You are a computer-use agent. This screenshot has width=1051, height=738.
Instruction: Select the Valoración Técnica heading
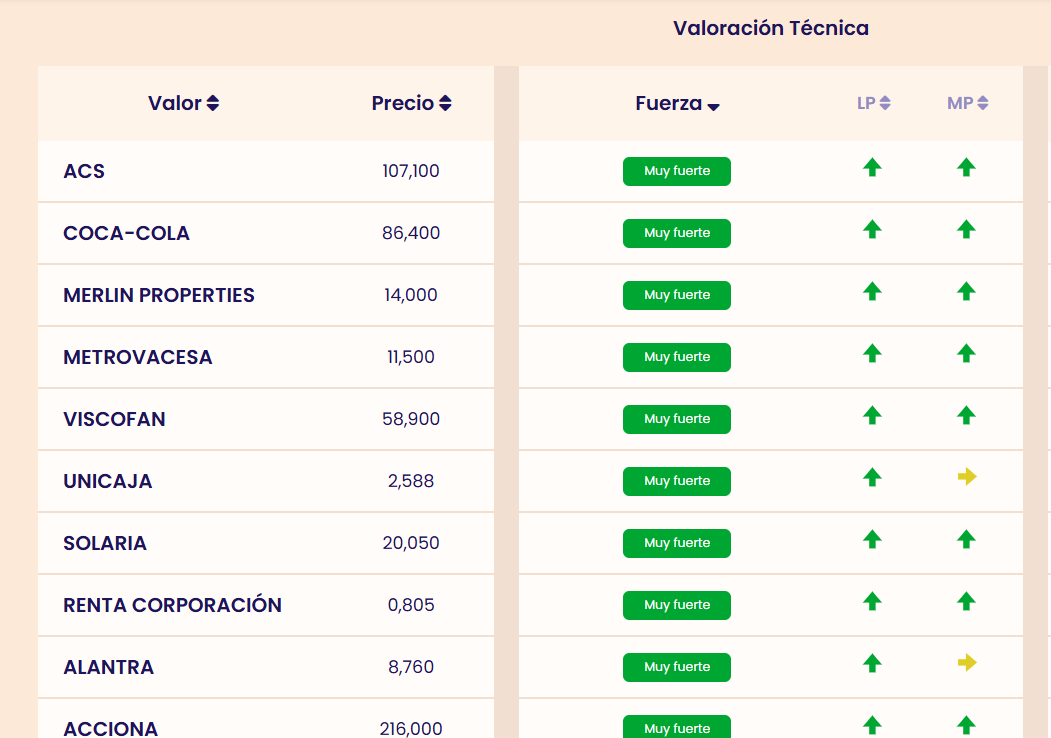[x=771, y=28]
